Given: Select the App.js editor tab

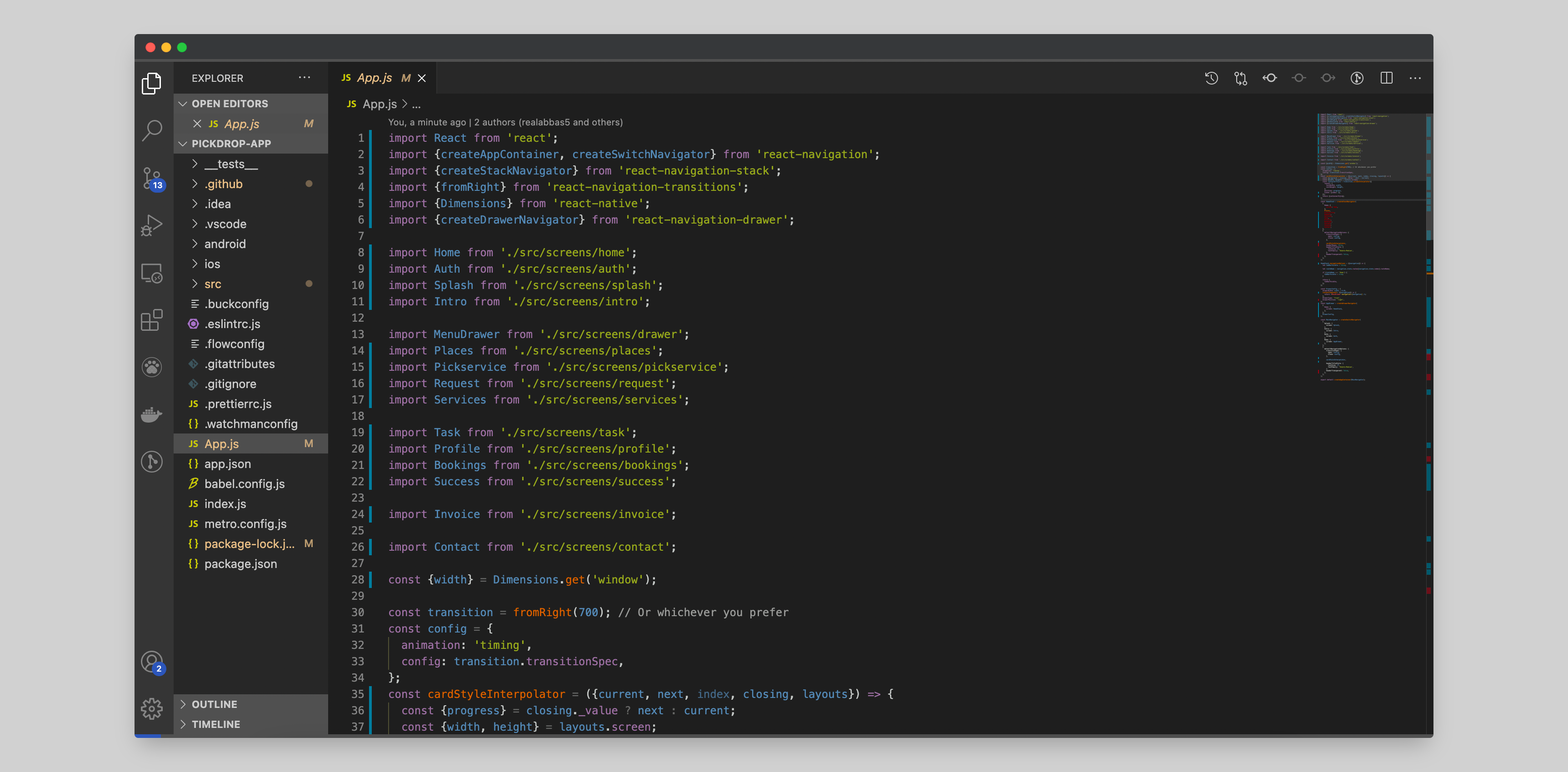Looking at the screenshot, I should [x=382, y=78].
